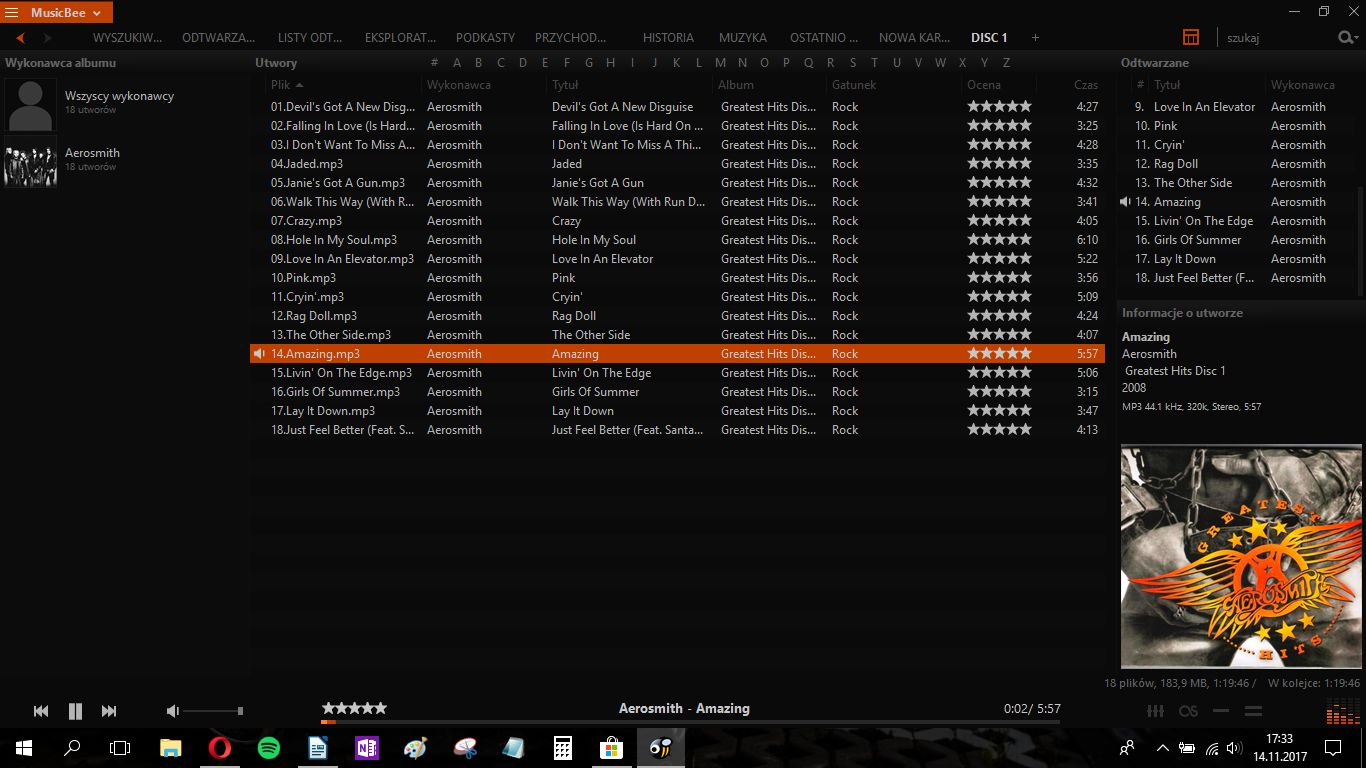Jump to letter A in alphabet bar

(457, 62)
